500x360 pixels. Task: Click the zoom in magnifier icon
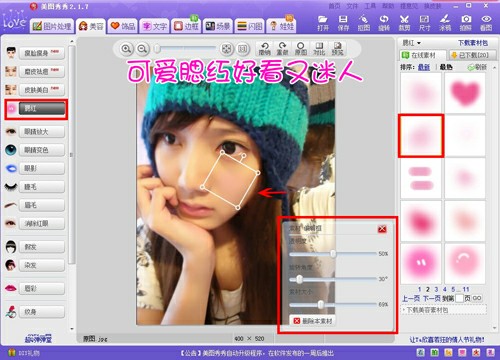tap(126, 49)
